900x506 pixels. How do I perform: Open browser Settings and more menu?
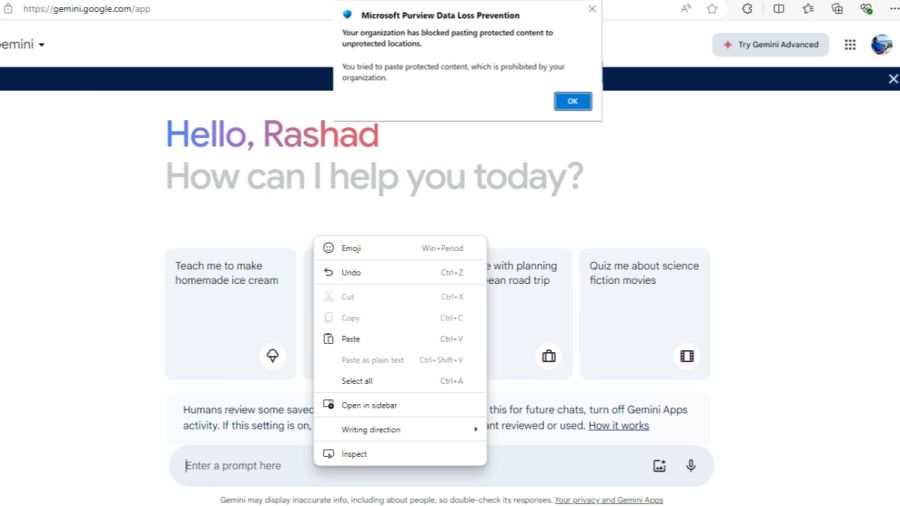pyautogui.click(x=893, y=9)
